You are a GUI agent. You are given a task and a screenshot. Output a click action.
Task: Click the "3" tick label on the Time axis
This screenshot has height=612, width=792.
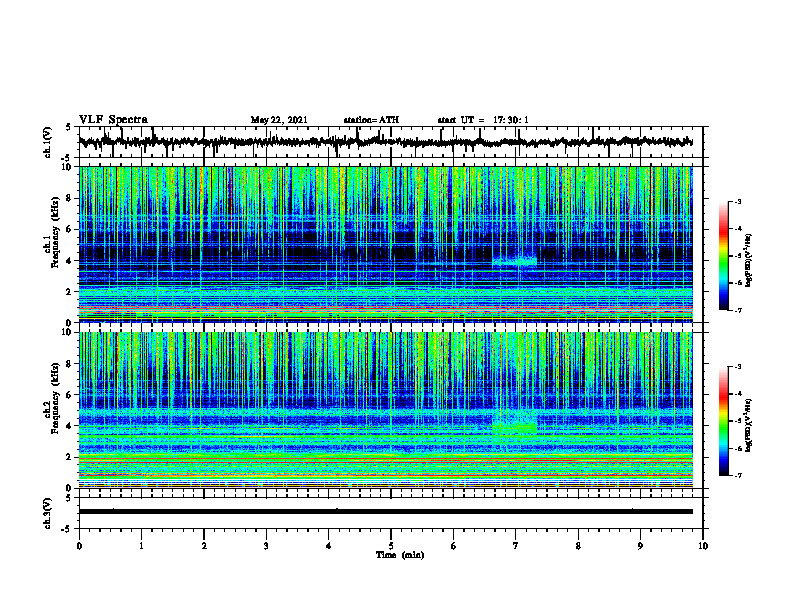coord(266,546)
